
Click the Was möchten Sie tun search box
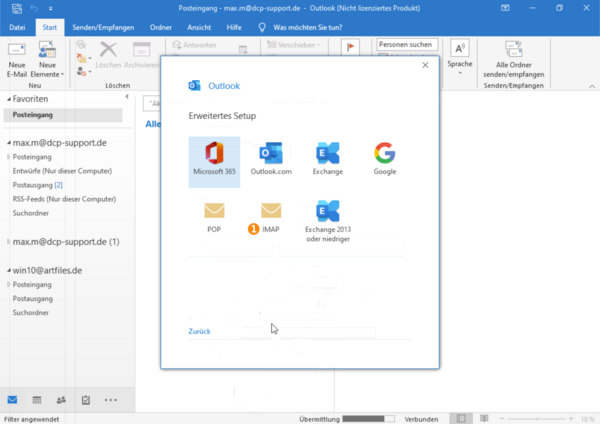308,28
